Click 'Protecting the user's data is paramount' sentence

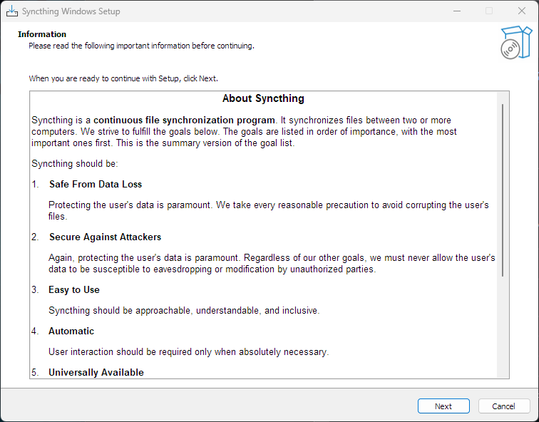click(x=268, y=211)
